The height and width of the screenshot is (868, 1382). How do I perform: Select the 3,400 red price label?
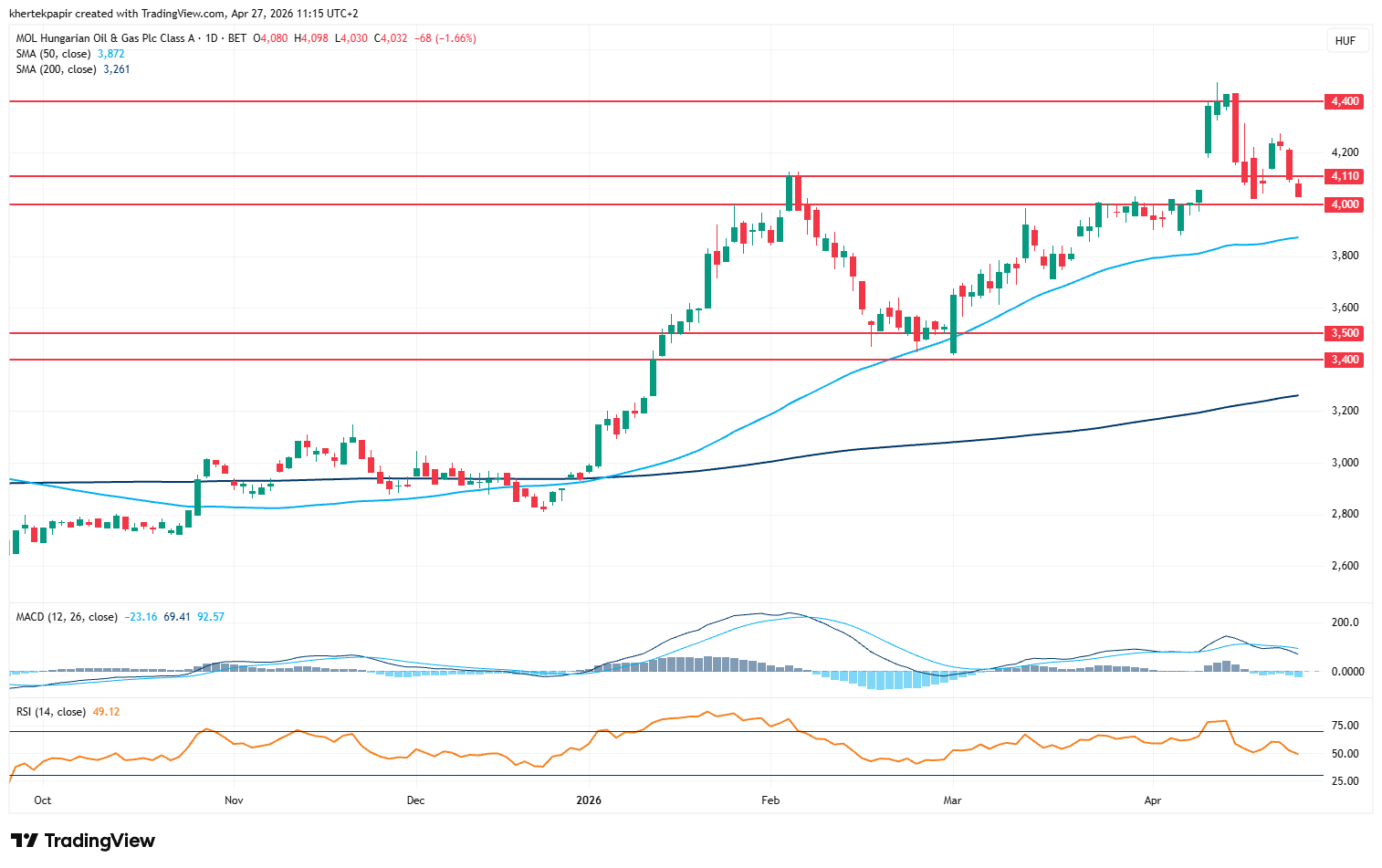[1344, 360]
